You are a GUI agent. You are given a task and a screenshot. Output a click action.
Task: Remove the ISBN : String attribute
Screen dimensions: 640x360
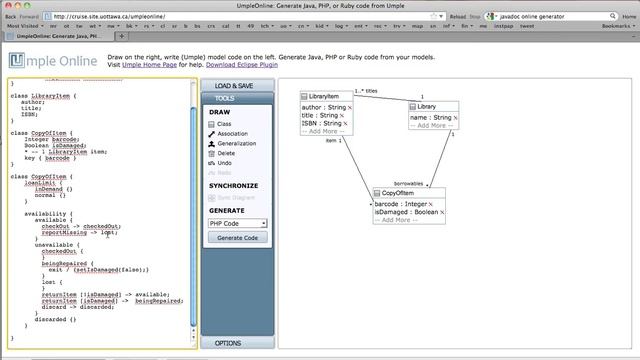pos(345,124)
